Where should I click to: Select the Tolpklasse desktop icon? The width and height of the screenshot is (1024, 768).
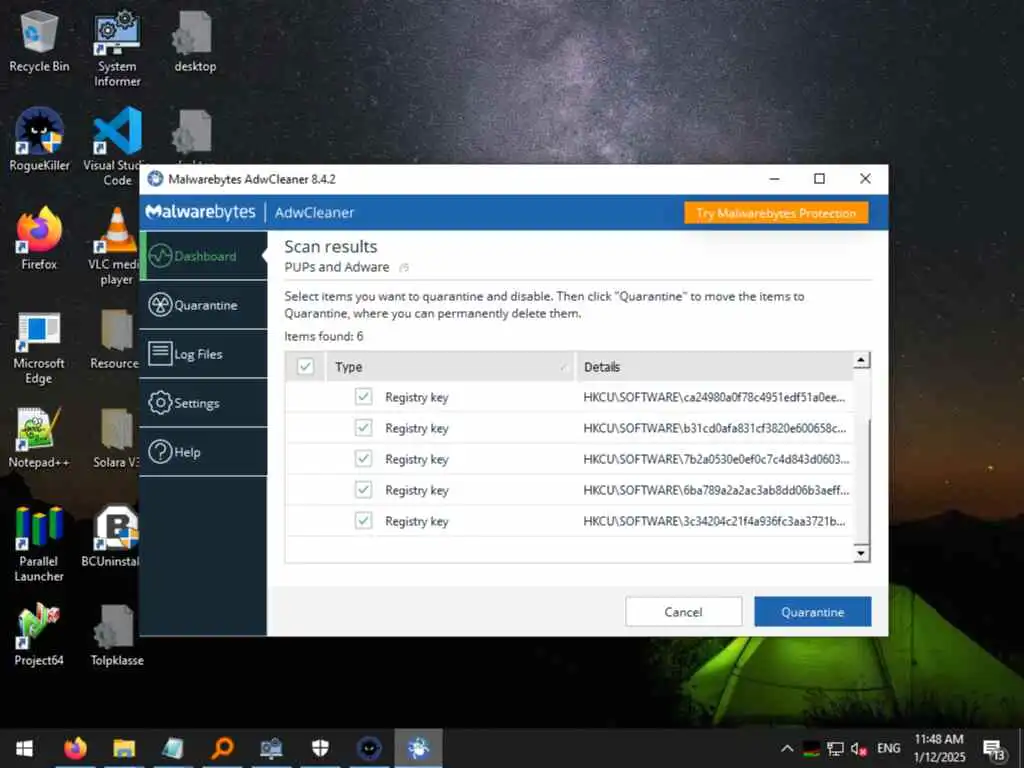click(x=117, y=635)
